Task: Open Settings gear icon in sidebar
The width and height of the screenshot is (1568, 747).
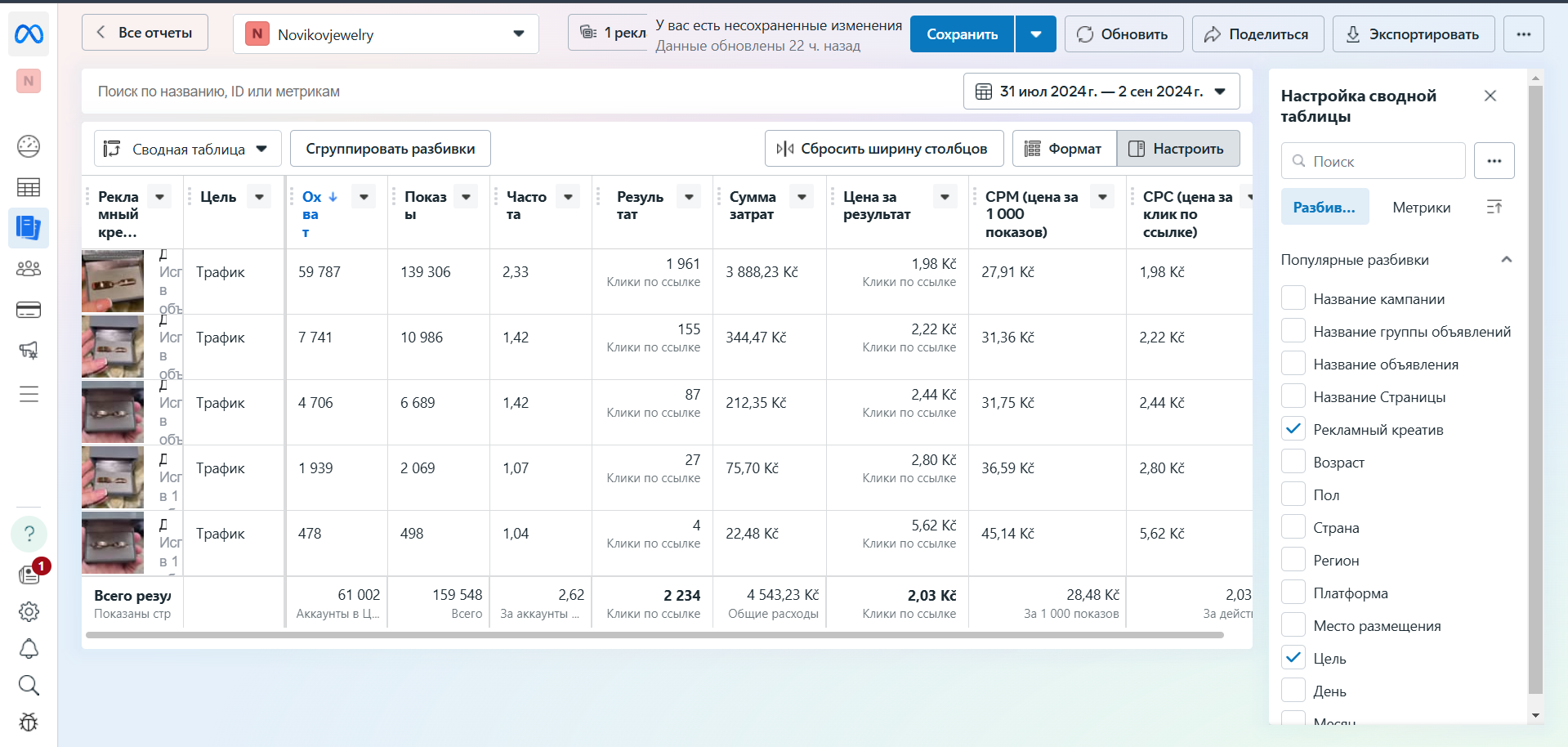Action: (29, 611)
